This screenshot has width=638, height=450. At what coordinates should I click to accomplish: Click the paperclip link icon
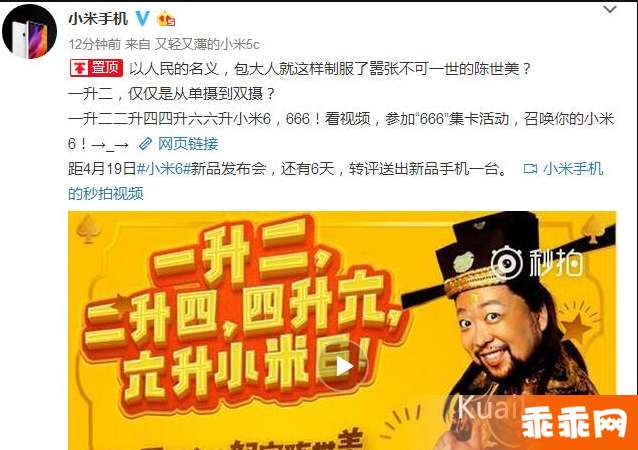click(x=145, y=144)
